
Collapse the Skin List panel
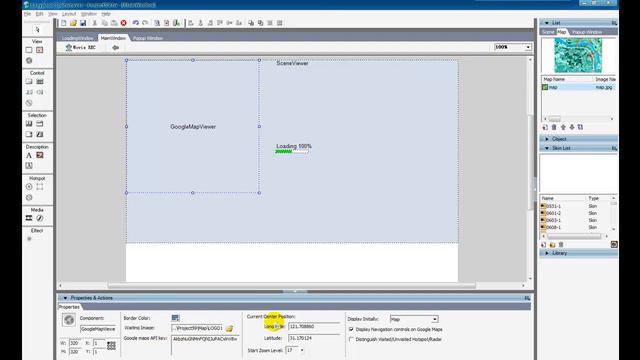point(547,148)
